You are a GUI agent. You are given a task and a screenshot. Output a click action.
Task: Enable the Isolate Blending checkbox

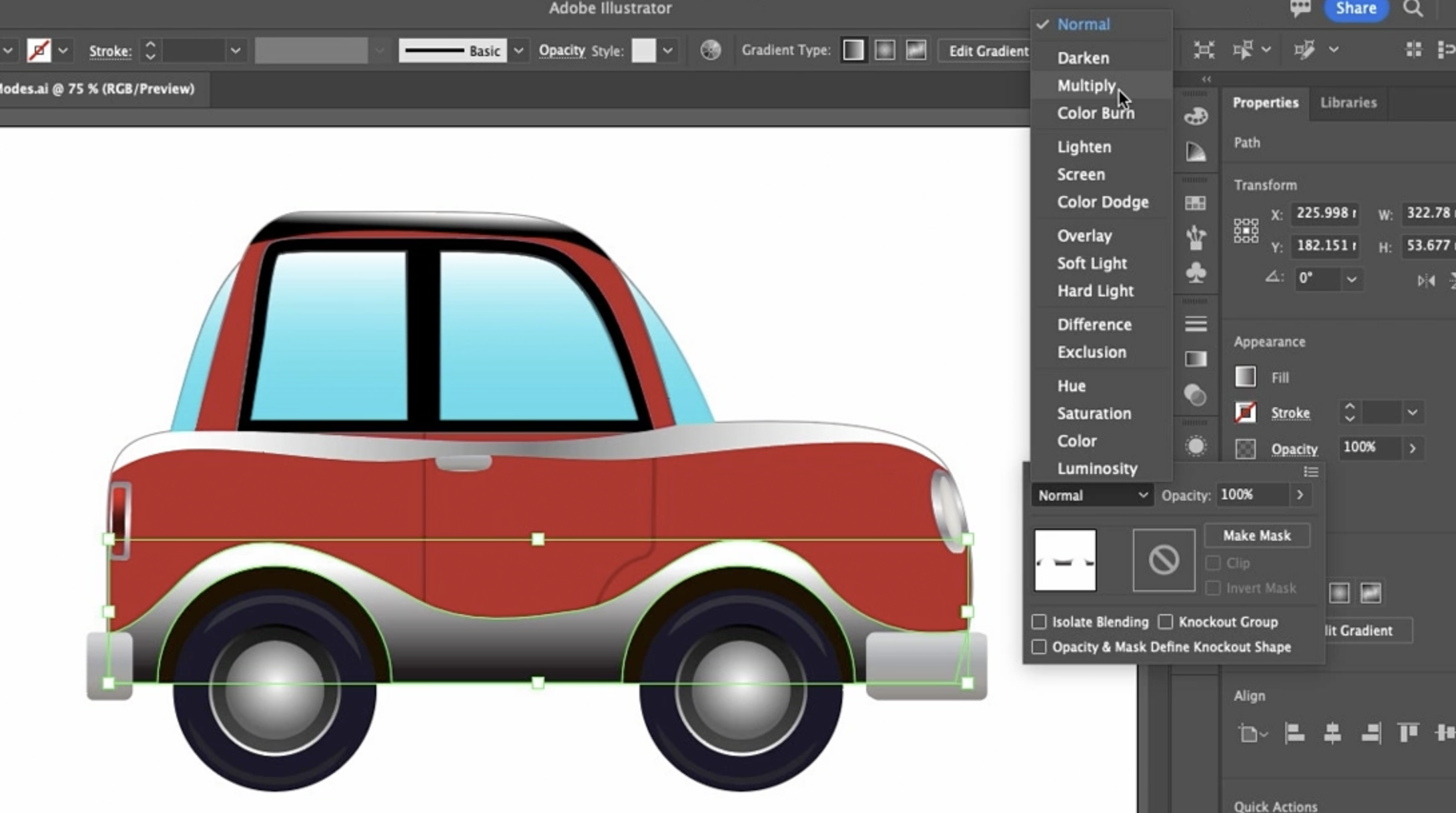1039,621
